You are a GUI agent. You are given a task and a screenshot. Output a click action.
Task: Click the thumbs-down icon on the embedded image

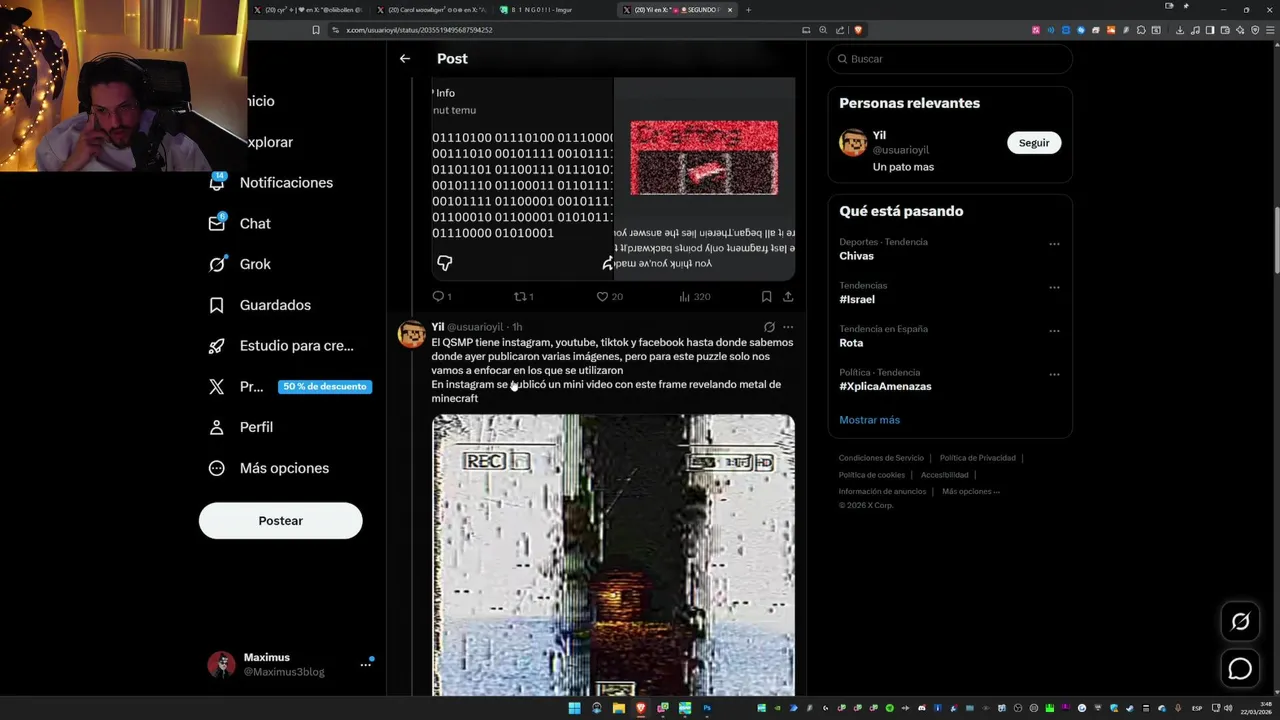tap(445, 263)
